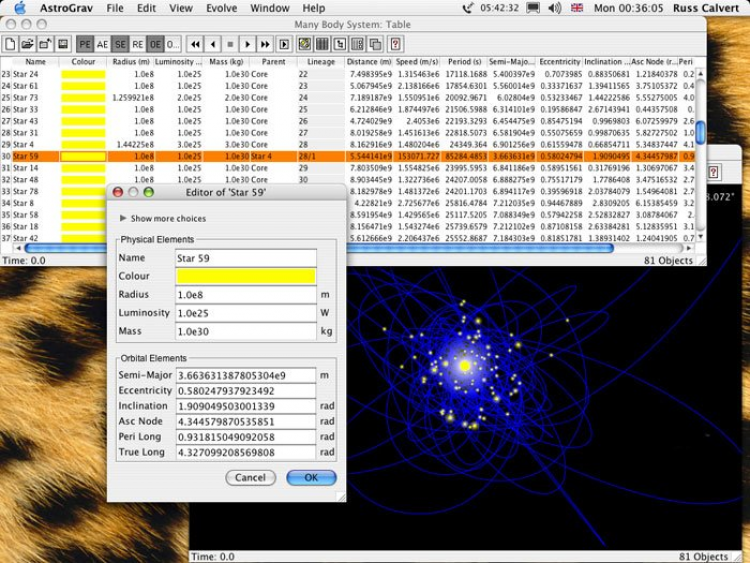Click the Open file folder icon
Image resolution: width=750 pixels, height=563 pixels.
27,44
